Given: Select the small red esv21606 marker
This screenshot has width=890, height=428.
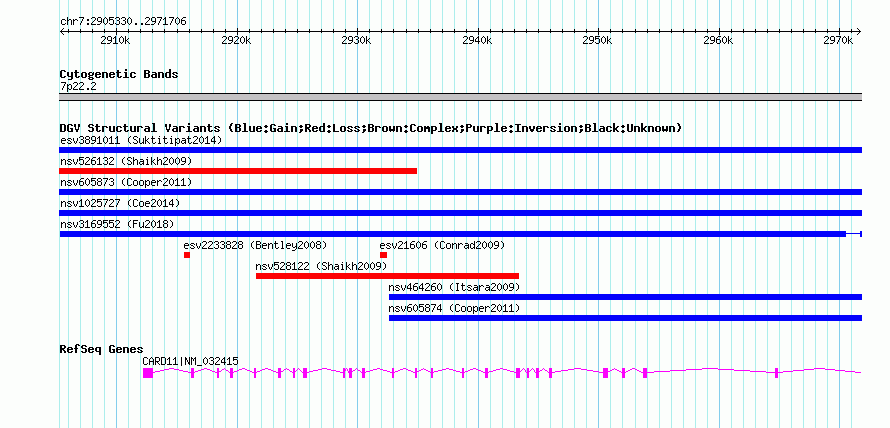Looking at the screenshot, I should coord(383,255).
